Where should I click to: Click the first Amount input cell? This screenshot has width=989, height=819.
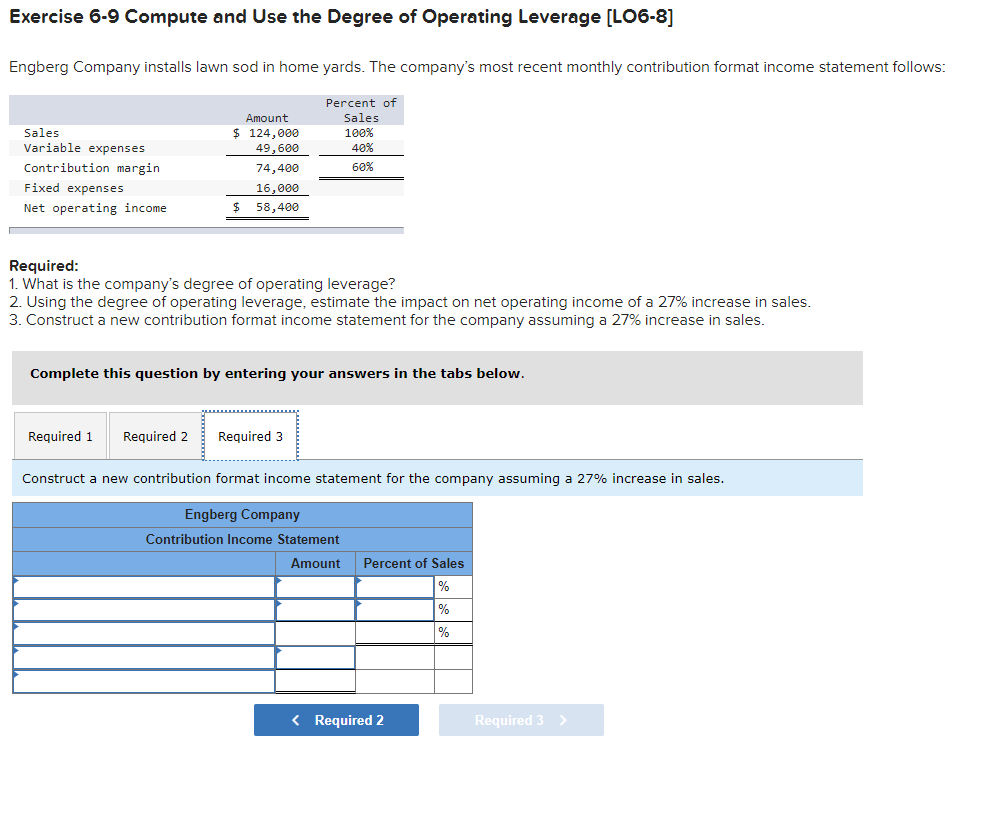tap(315, 586)
